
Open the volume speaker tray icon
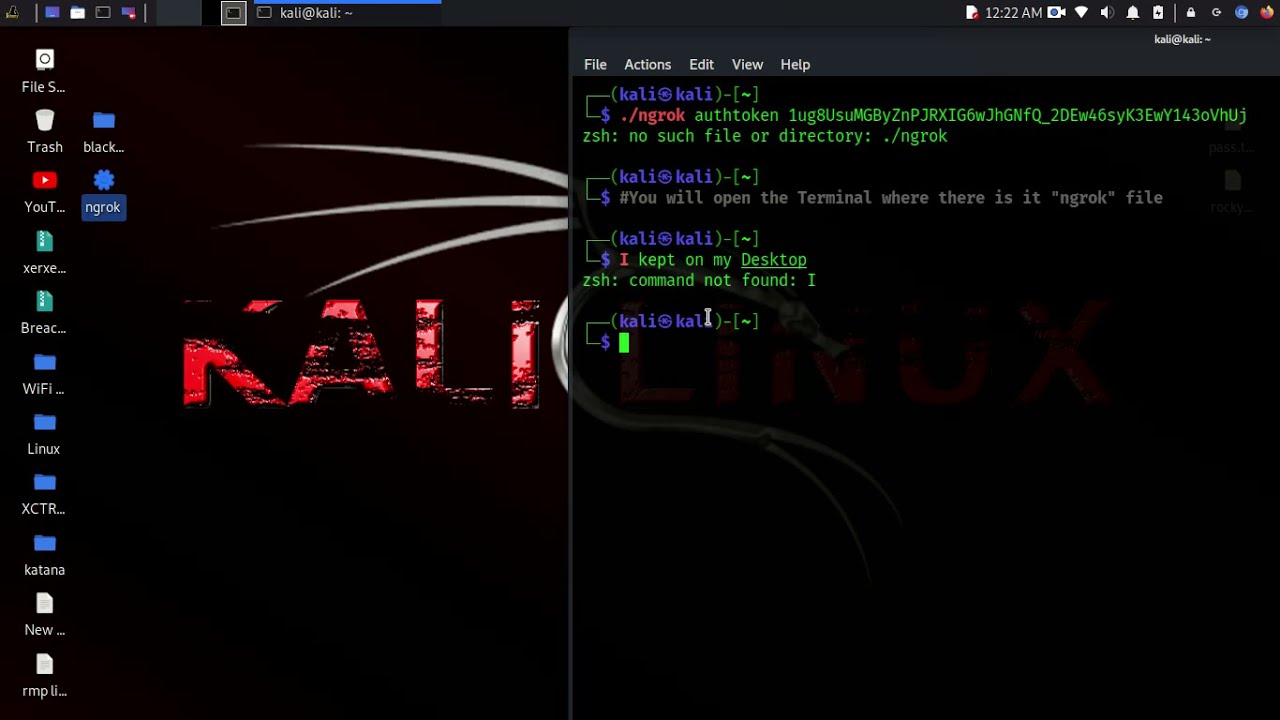coord(1107,13)
